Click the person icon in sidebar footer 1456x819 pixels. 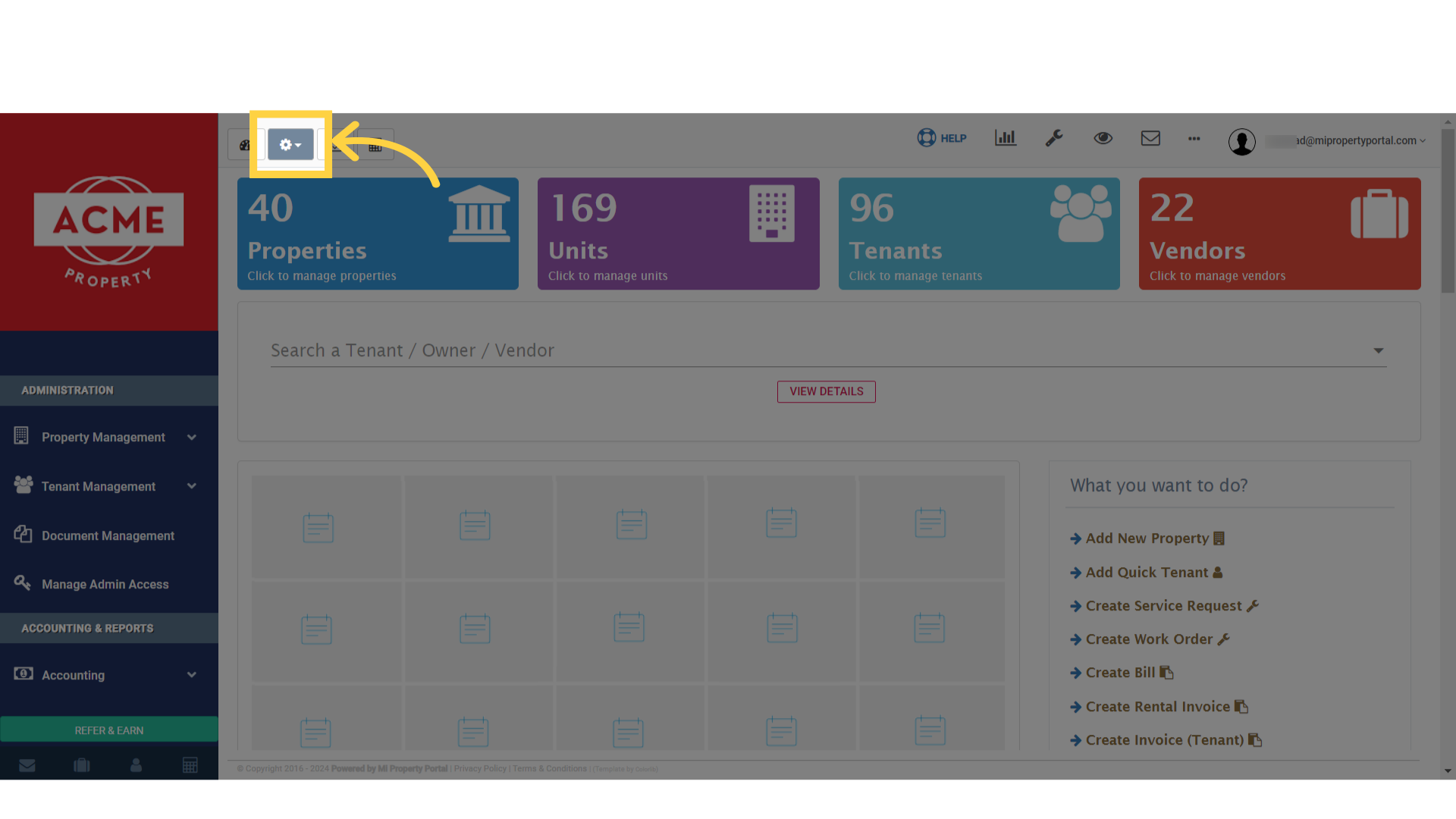[x=136, y=765]
